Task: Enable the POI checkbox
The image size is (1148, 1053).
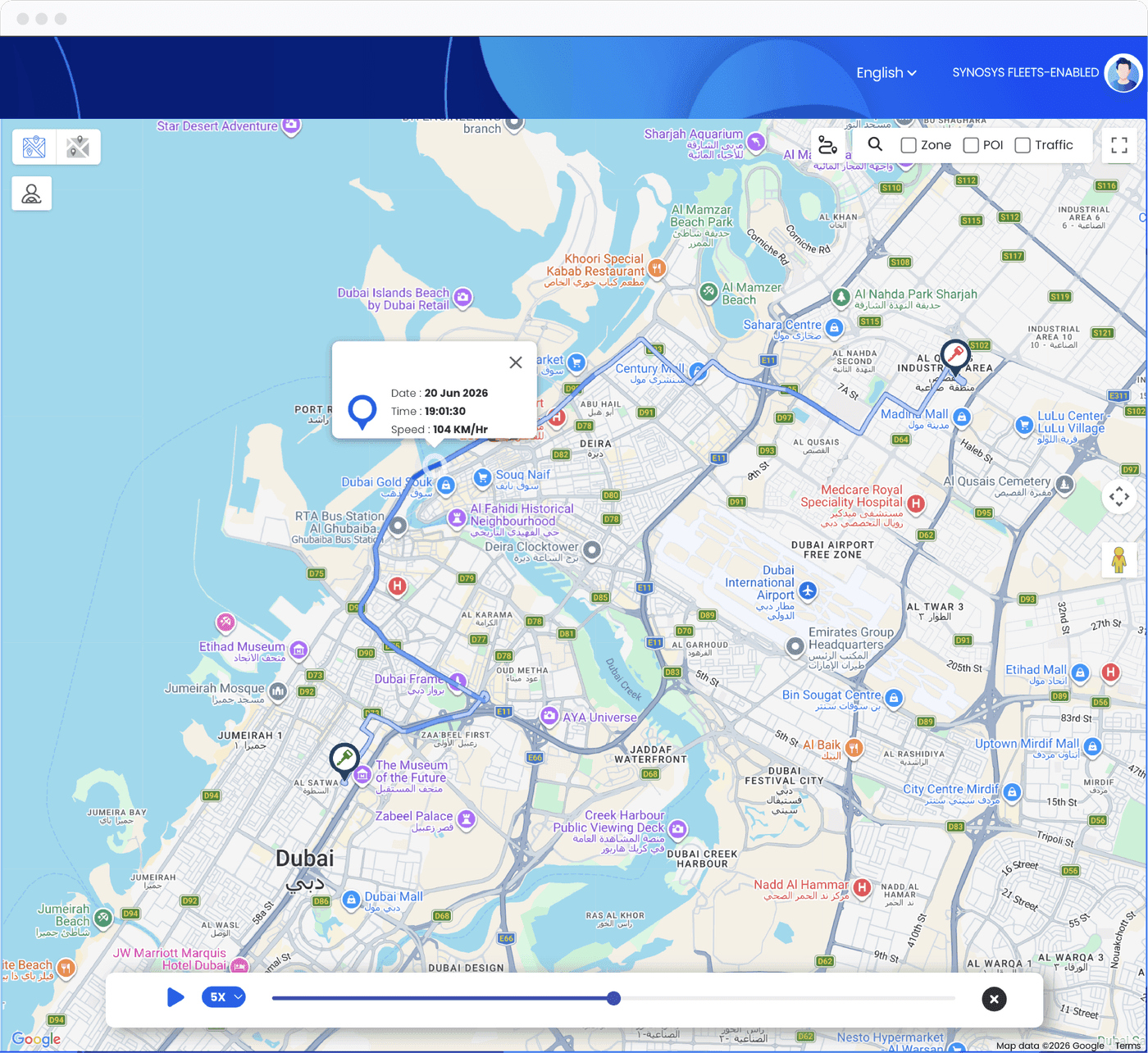Action: coord(971,145)
